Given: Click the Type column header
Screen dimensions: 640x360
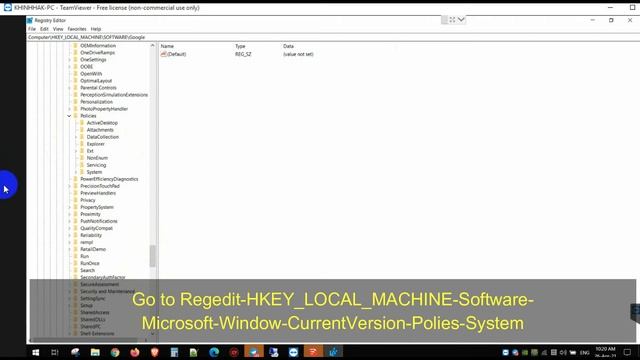Looking at the screenshot, I should [240, 46].
